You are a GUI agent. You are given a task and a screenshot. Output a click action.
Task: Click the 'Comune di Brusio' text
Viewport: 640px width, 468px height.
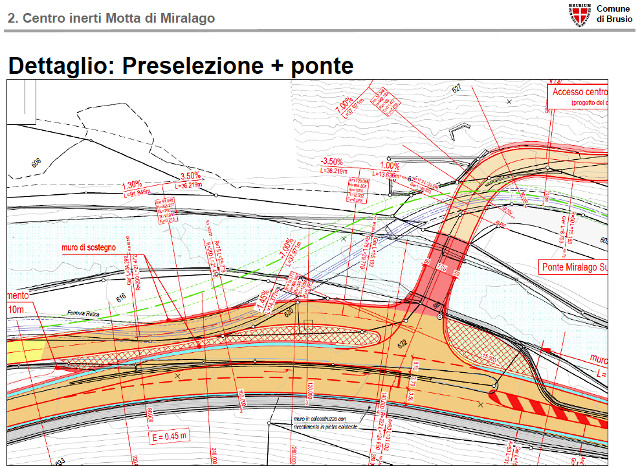(x=612, y=14)
